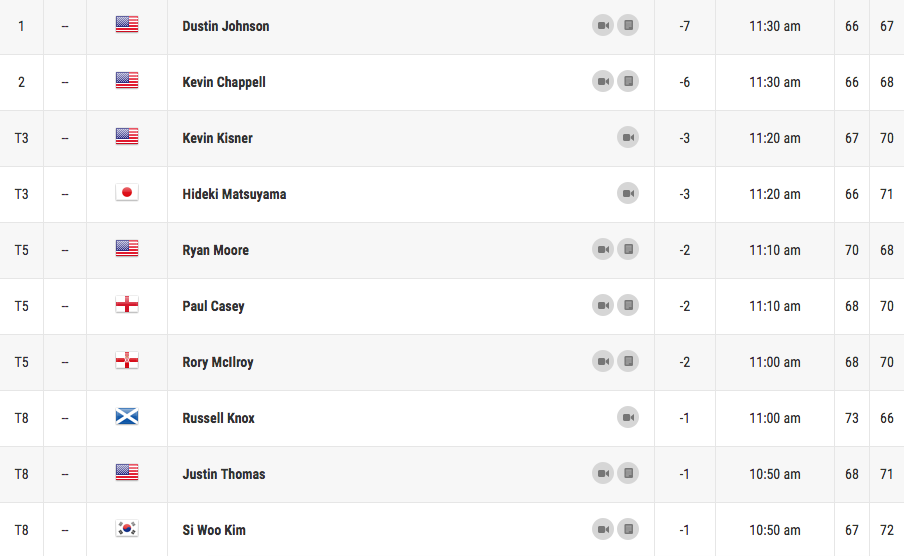Click Russell Knox's video camera icon

click(628, 417)
